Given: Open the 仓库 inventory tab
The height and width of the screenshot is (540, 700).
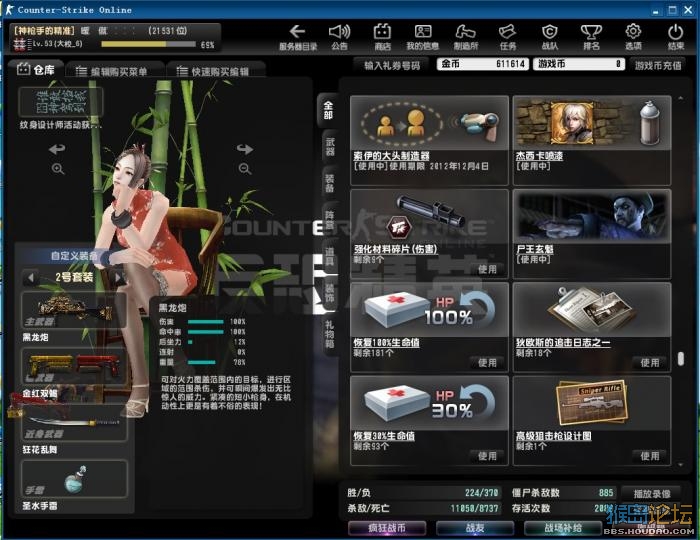Looking at the screenshot, I should 36,70.
